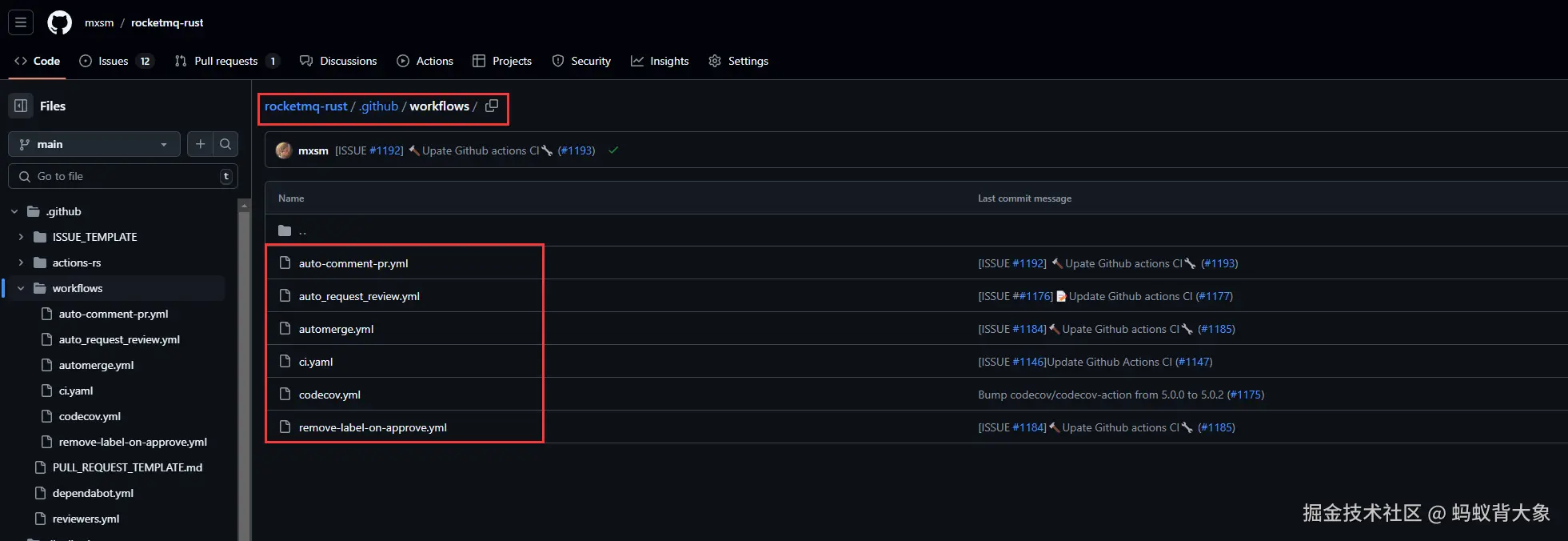
Task: Collapse the Files side panel icon
Action: click(x=21, y=106)
